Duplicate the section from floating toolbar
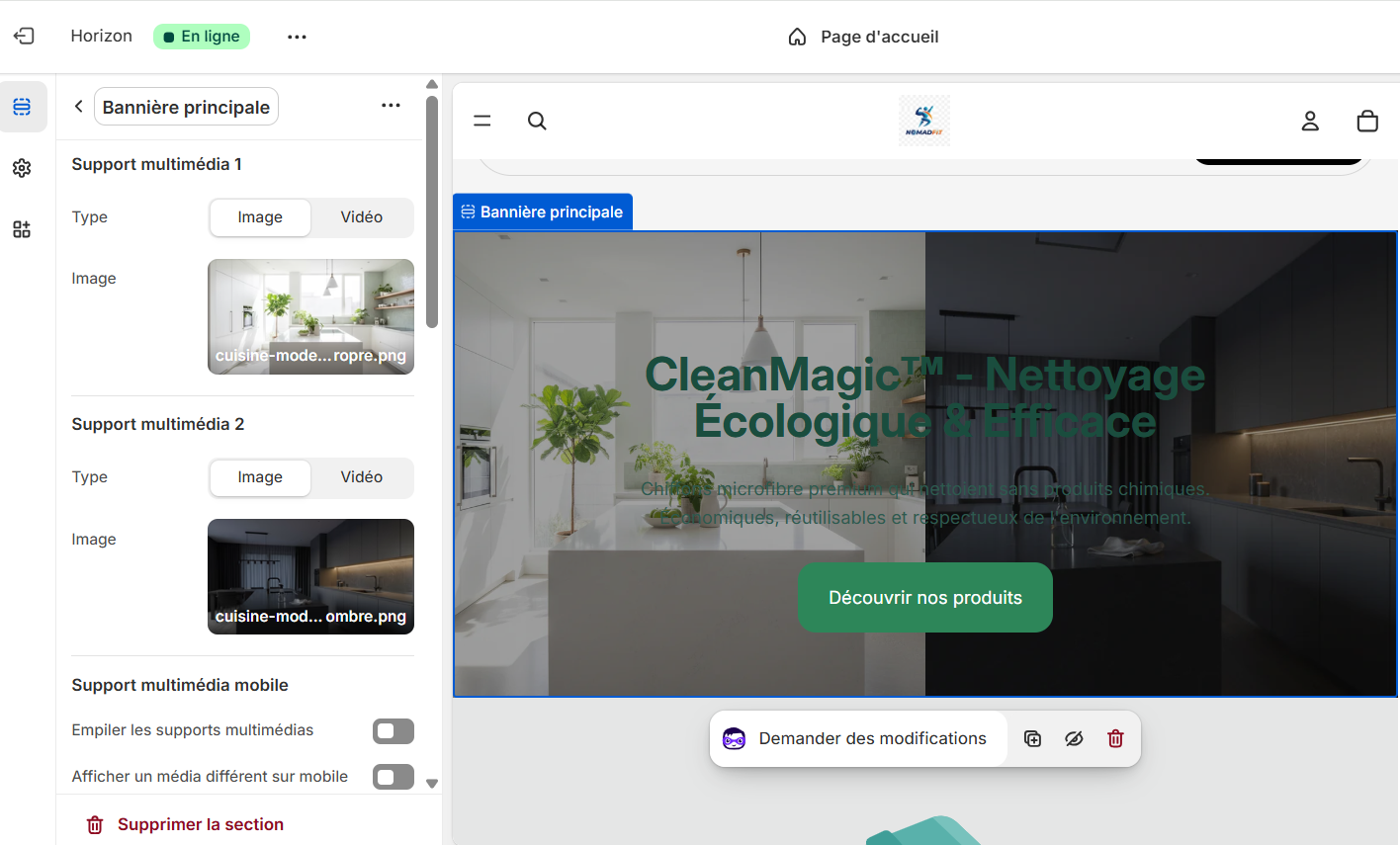 [1032, 738]
